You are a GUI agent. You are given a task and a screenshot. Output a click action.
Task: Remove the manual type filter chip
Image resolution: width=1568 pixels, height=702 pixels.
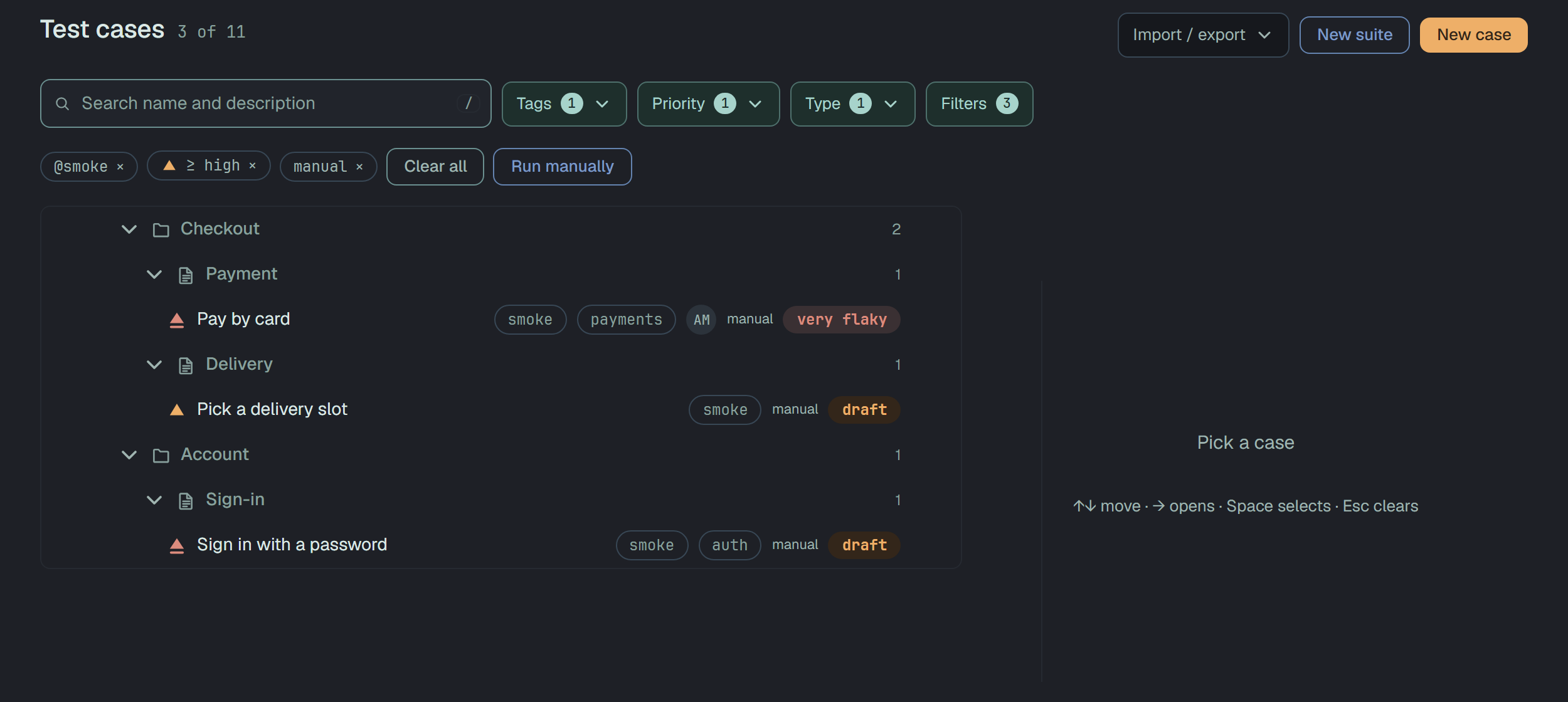[x=359, y=167]
